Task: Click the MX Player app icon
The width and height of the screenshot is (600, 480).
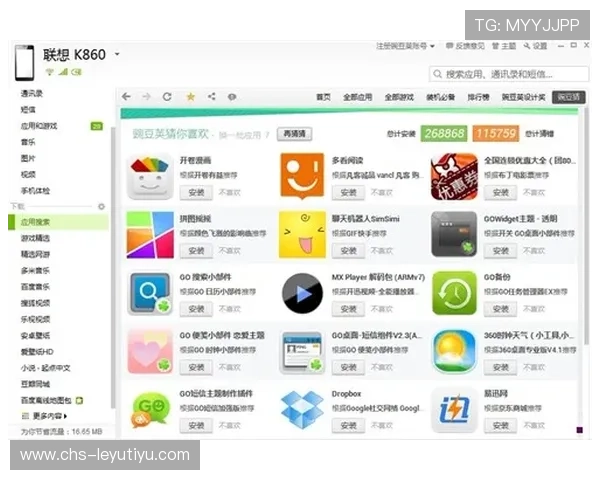Action: pyautogui.click(x=302, y=293)
